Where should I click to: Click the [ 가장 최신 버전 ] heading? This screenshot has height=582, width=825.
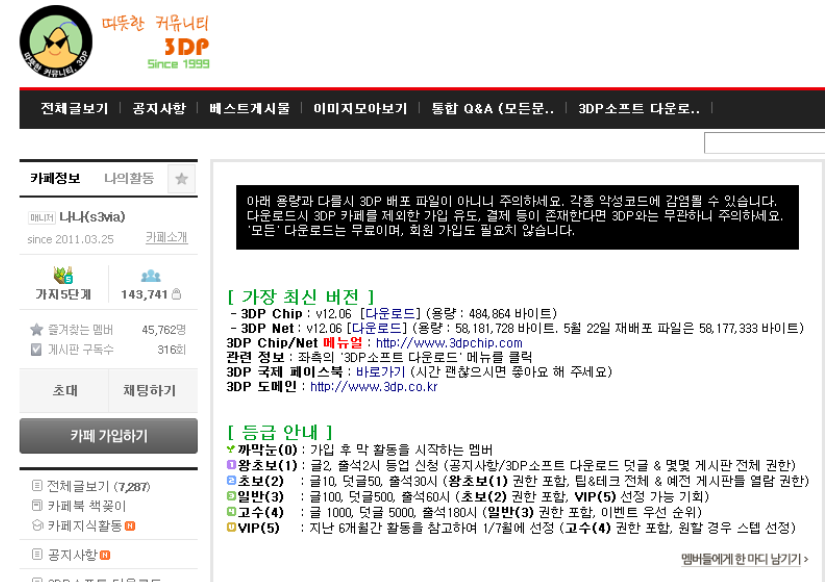(x=301, y=297)
